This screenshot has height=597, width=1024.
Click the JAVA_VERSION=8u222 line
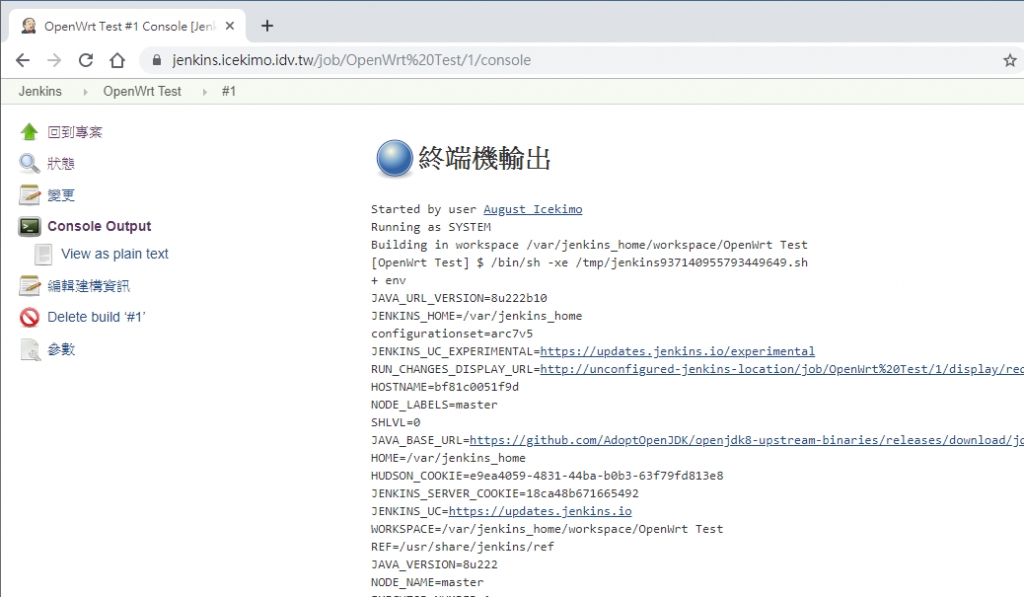tap(434, 564)
